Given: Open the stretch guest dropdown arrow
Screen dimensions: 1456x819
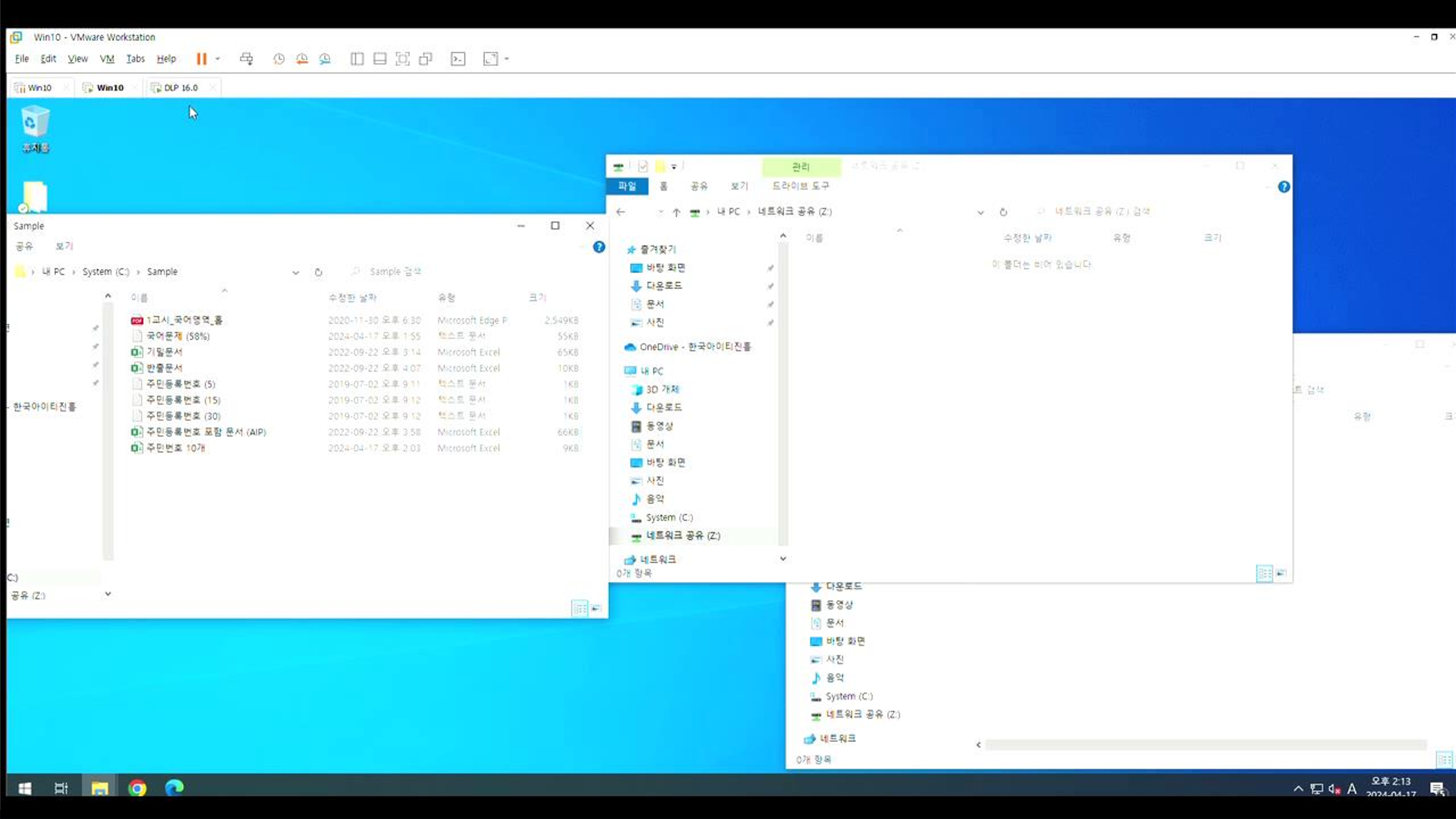Looking at the screenshot, I should (x=507, y=59).
